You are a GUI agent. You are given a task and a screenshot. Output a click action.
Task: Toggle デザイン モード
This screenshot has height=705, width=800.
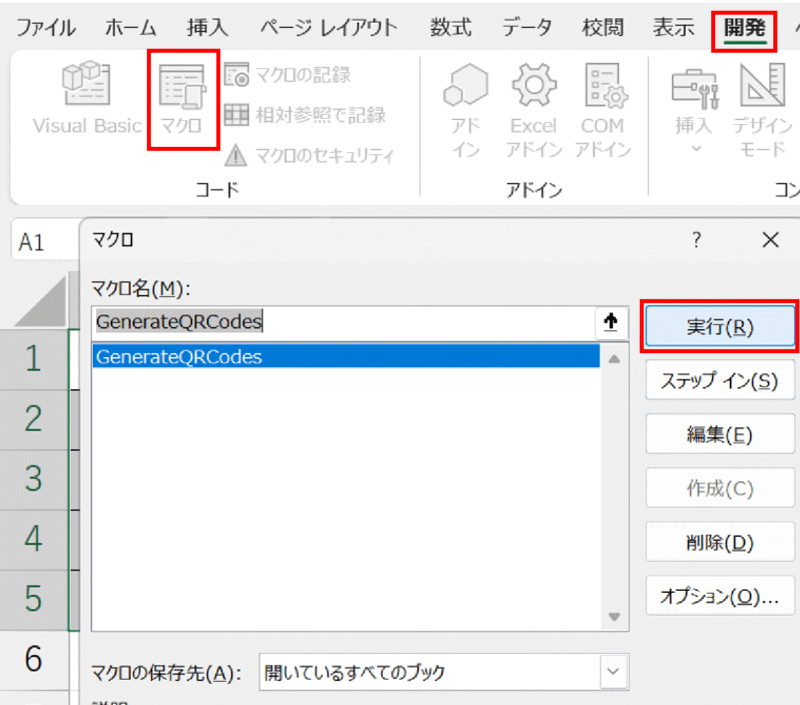(x=762, y=110)
